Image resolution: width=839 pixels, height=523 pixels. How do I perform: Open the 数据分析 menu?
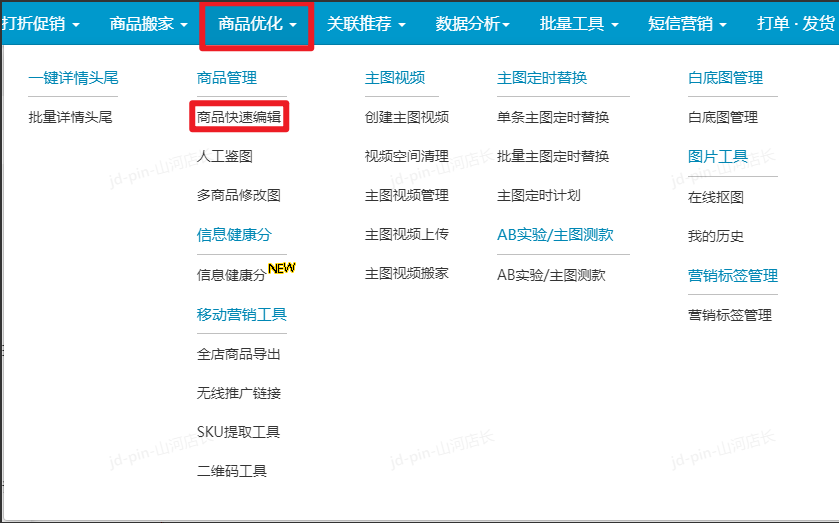pos(473,24)
